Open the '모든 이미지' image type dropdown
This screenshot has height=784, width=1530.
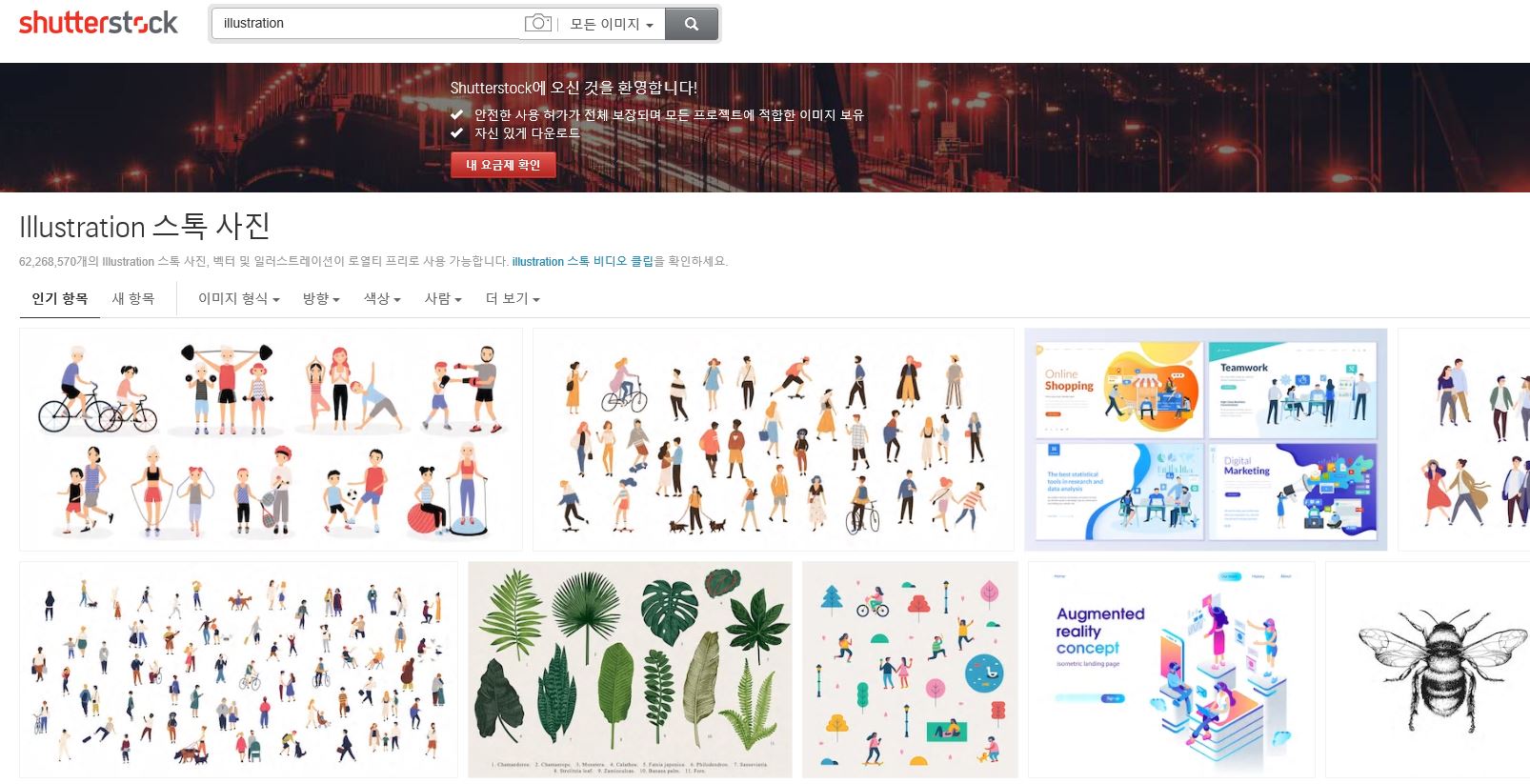(x=611, y=24)
